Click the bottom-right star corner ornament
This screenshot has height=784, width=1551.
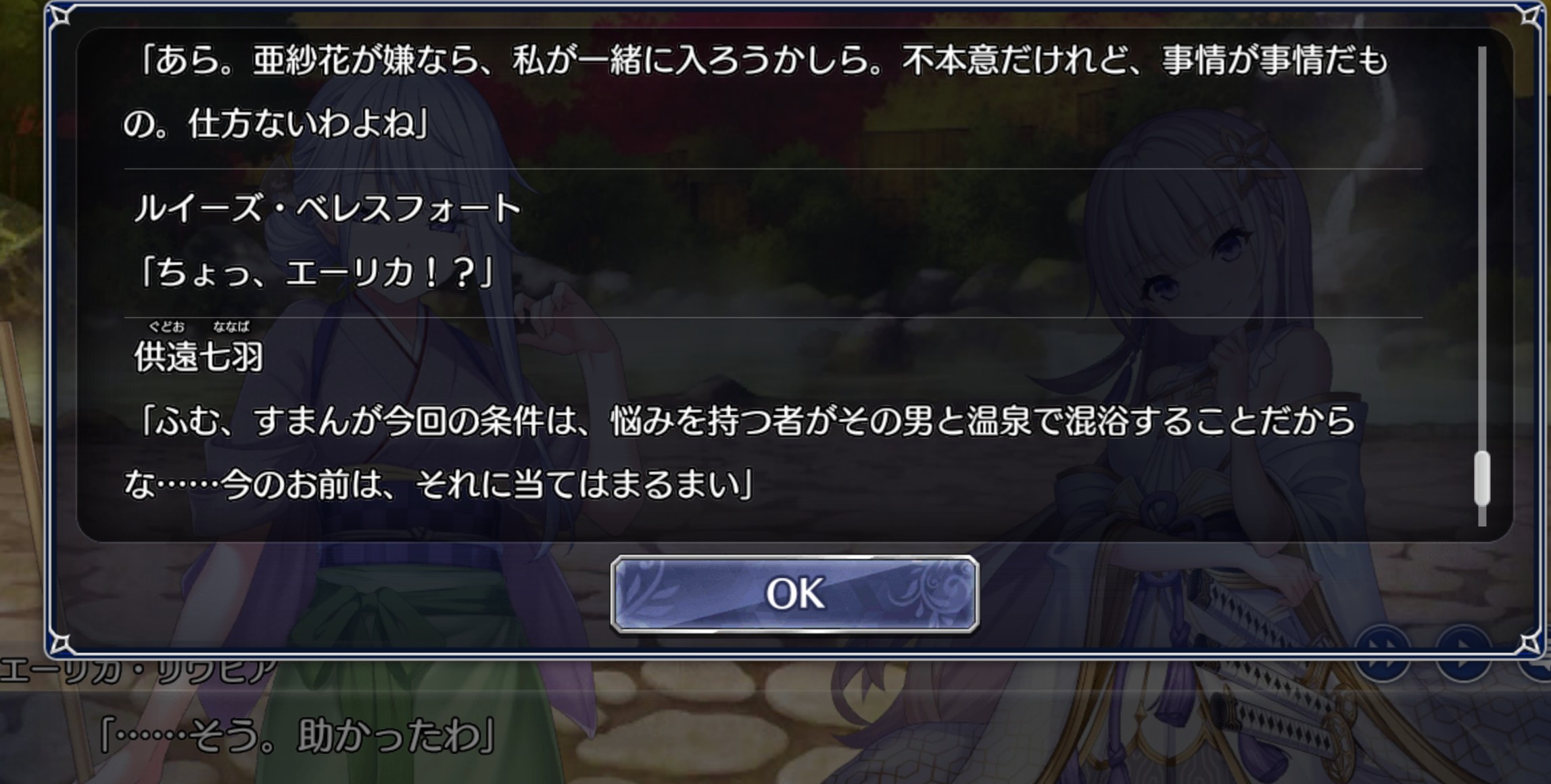click(1531, 643)
